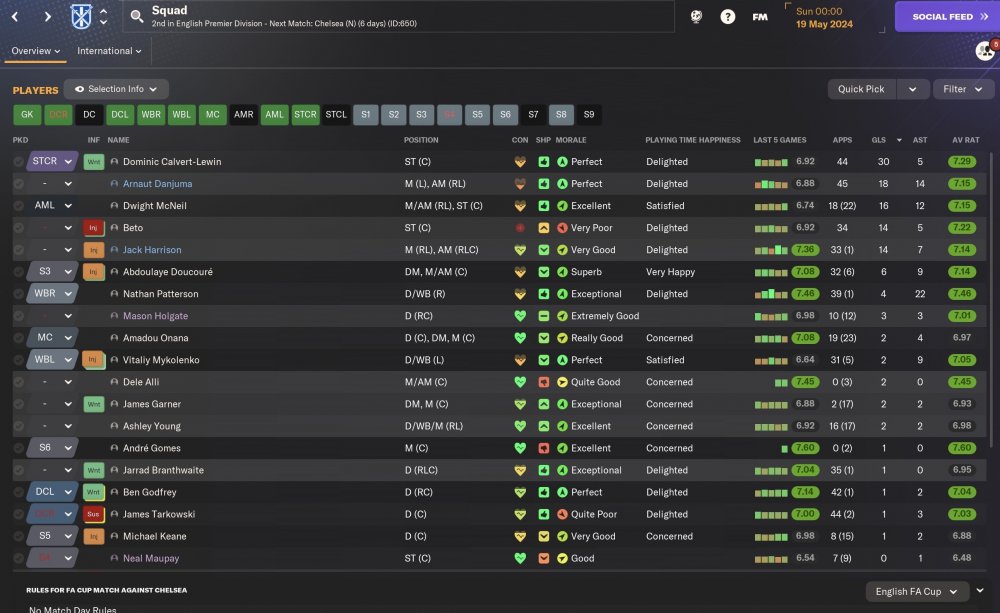The width and height of the screenshot is (1000, 613).
Task: Click Beto's injury status icon
Action: (x=93, y=228)
